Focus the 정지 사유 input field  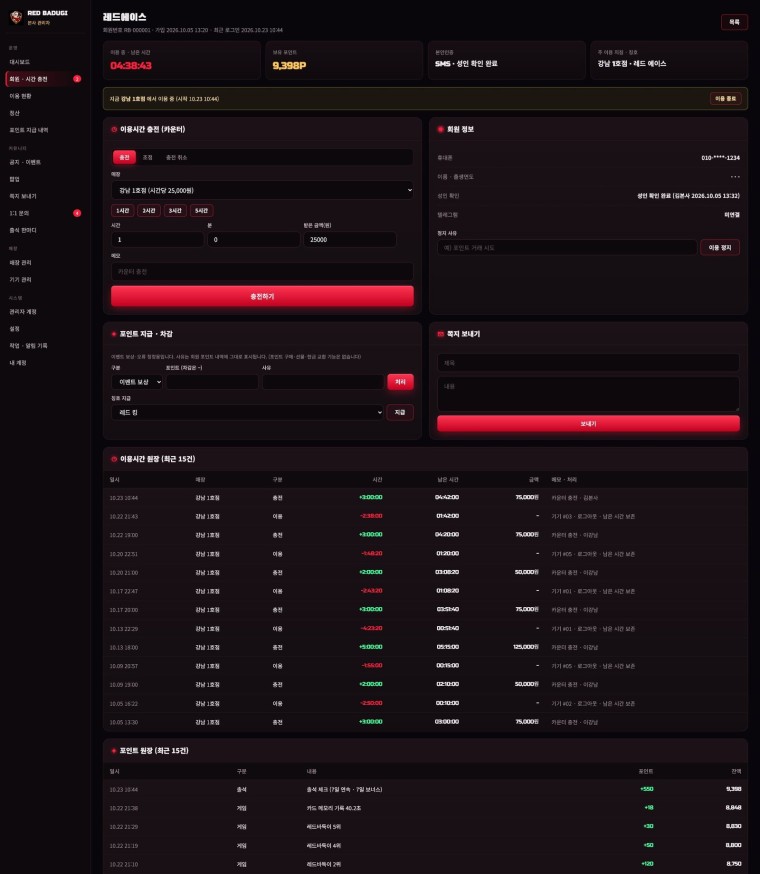[x=567, y=247]
